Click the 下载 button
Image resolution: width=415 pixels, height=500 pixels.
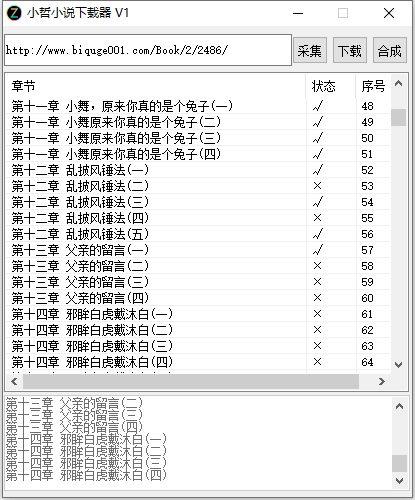(x=350, y=50)
